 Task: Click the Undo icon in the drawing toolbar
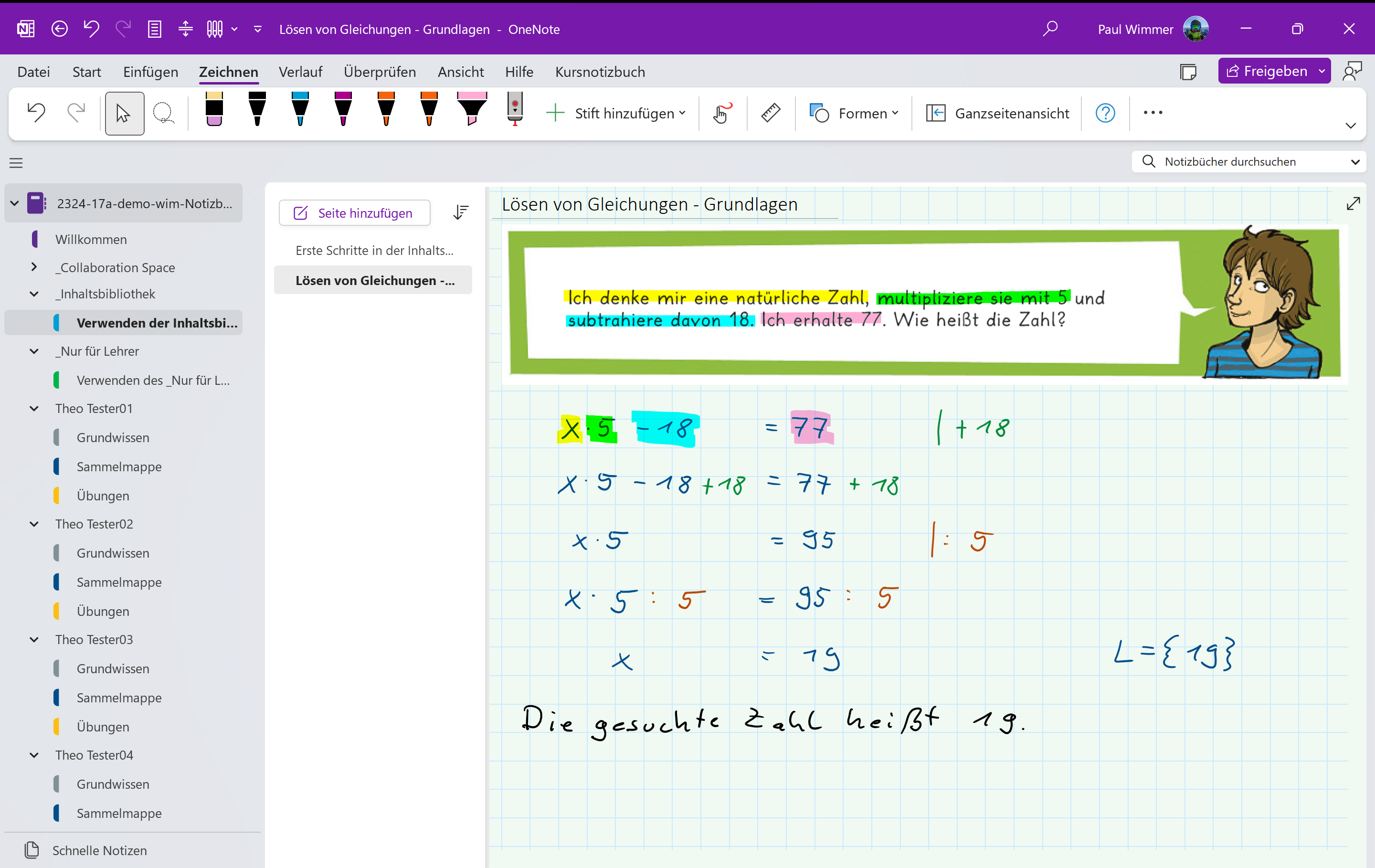click(36, 113)
